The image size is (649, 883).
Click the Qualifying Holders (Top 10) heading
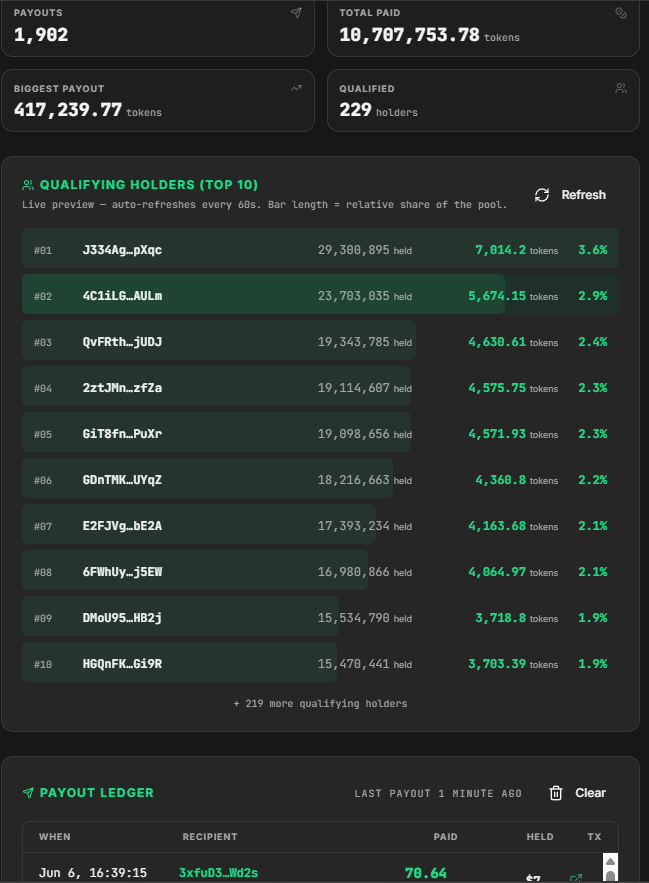click(x=149, y=185)
